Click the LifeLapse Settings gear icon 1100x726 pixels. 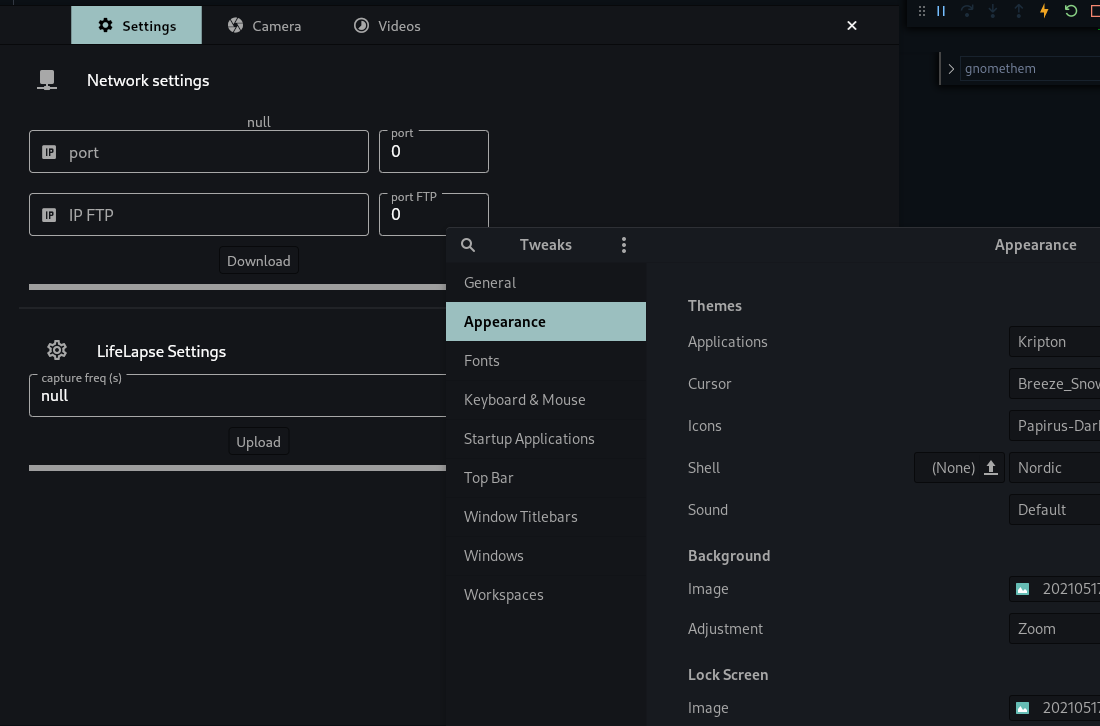57,350
